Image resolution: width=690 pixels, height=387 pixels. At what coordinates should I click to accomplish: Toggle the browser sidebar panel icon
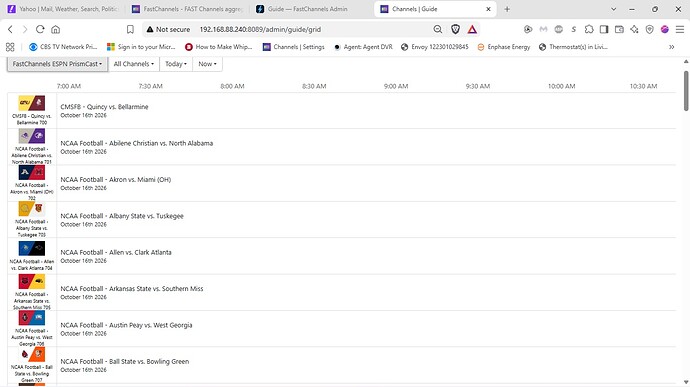tap(604, 29)
